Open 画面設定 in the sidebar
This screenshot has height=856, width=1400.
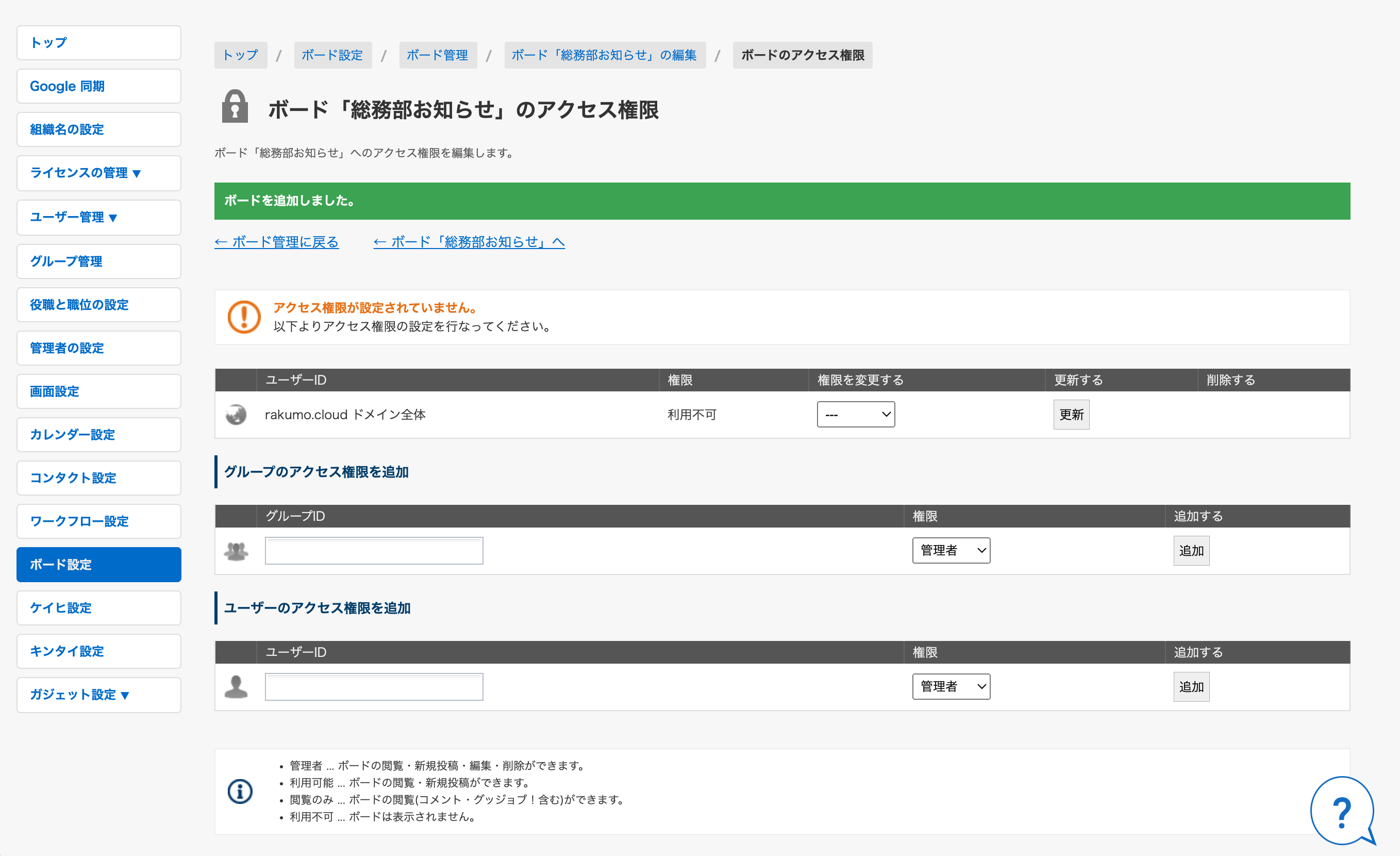pyautogui.click(x=99, y=391)
